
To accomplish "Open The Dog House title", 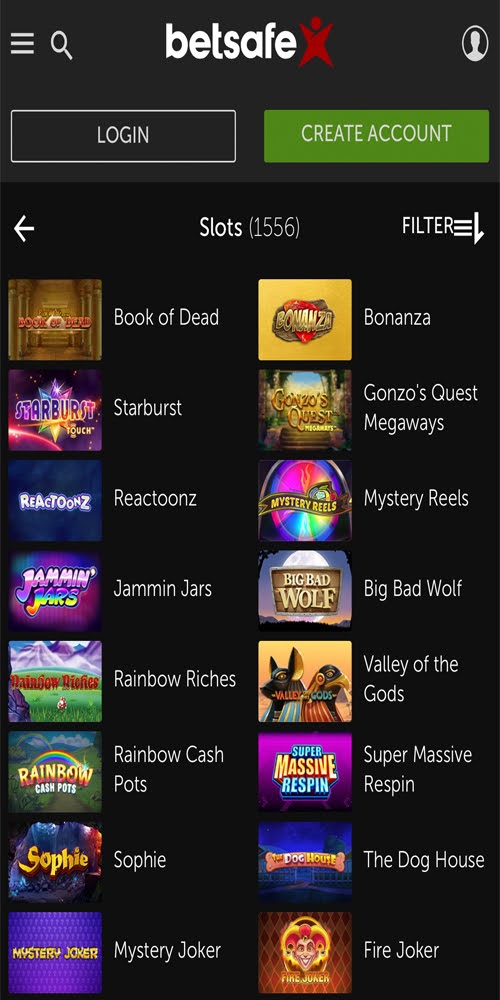I will coord(424,860).
